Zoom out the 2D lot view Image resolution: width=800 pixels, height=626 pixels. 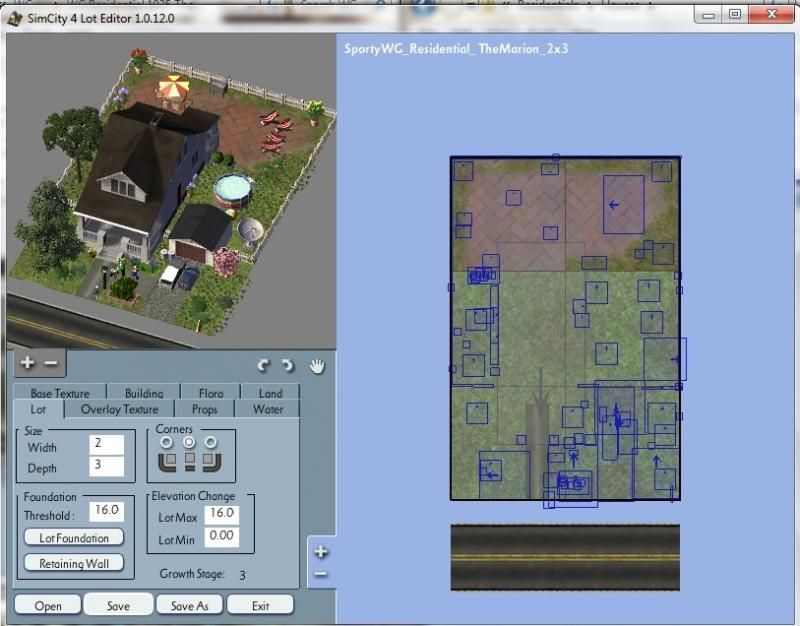point(321,574)
